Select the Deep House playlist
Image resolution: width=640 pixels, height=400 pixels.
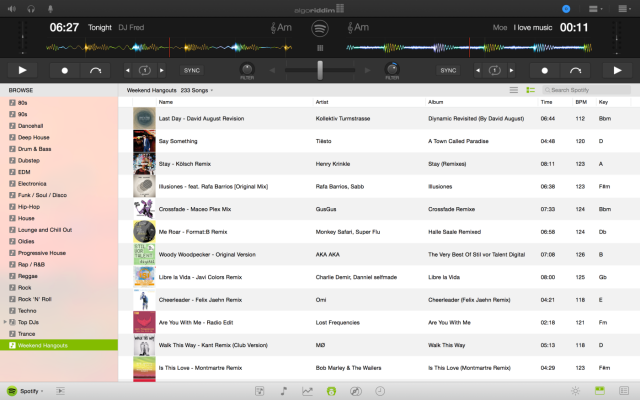(35, 137)
